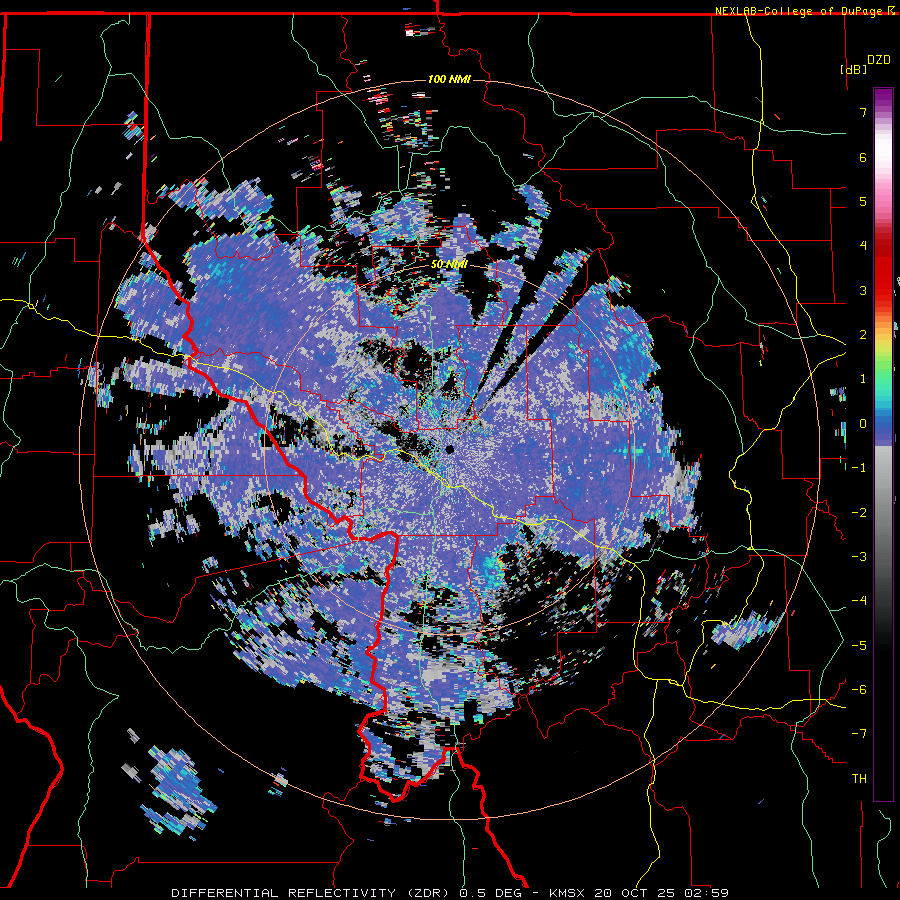
Task: Click the color scale value 4
Action: point(863,246)
